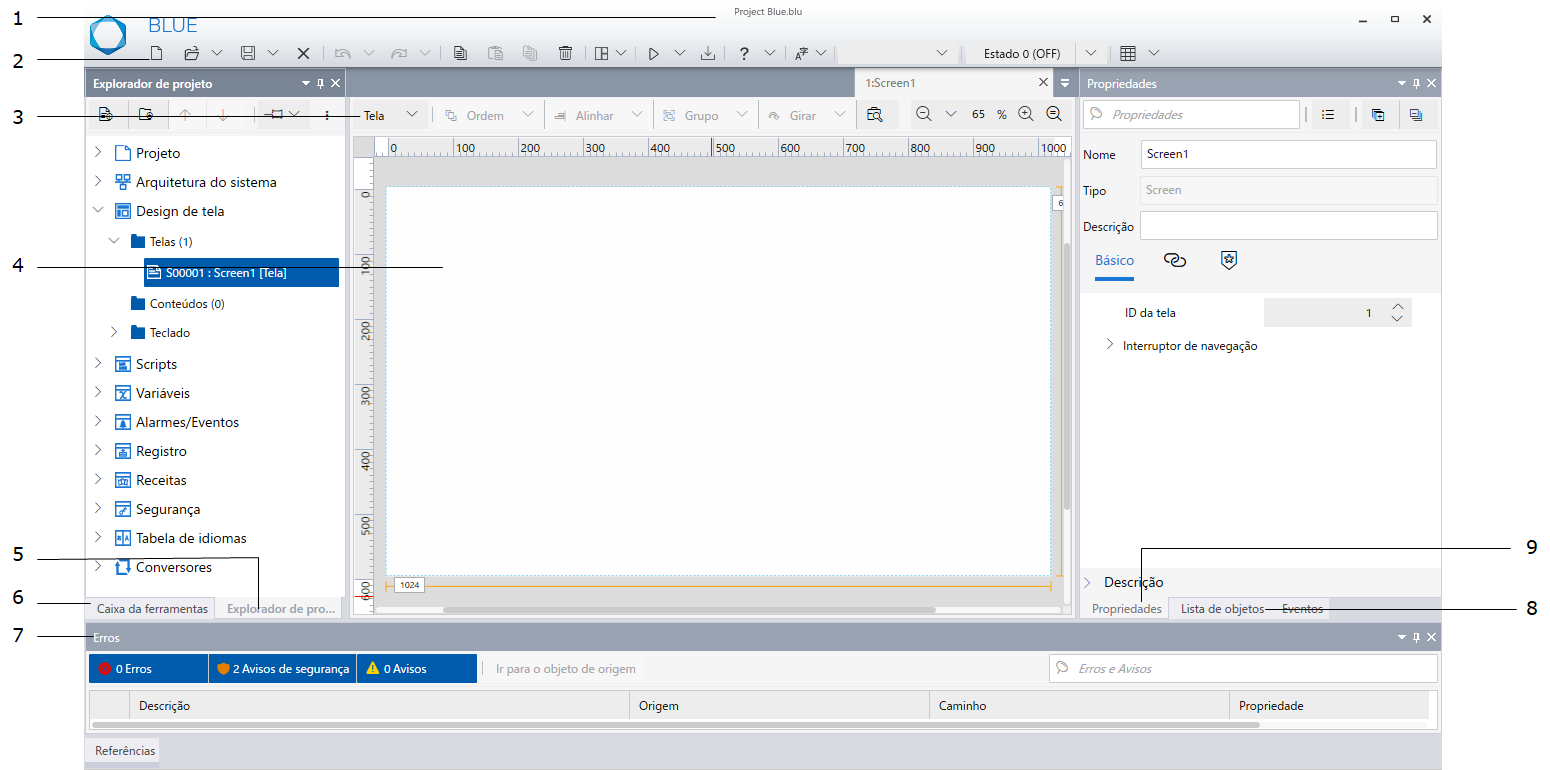Open the Tela toolbar menu button
The height and width of the screenshot is (770, 1550).
coord(390,115)
